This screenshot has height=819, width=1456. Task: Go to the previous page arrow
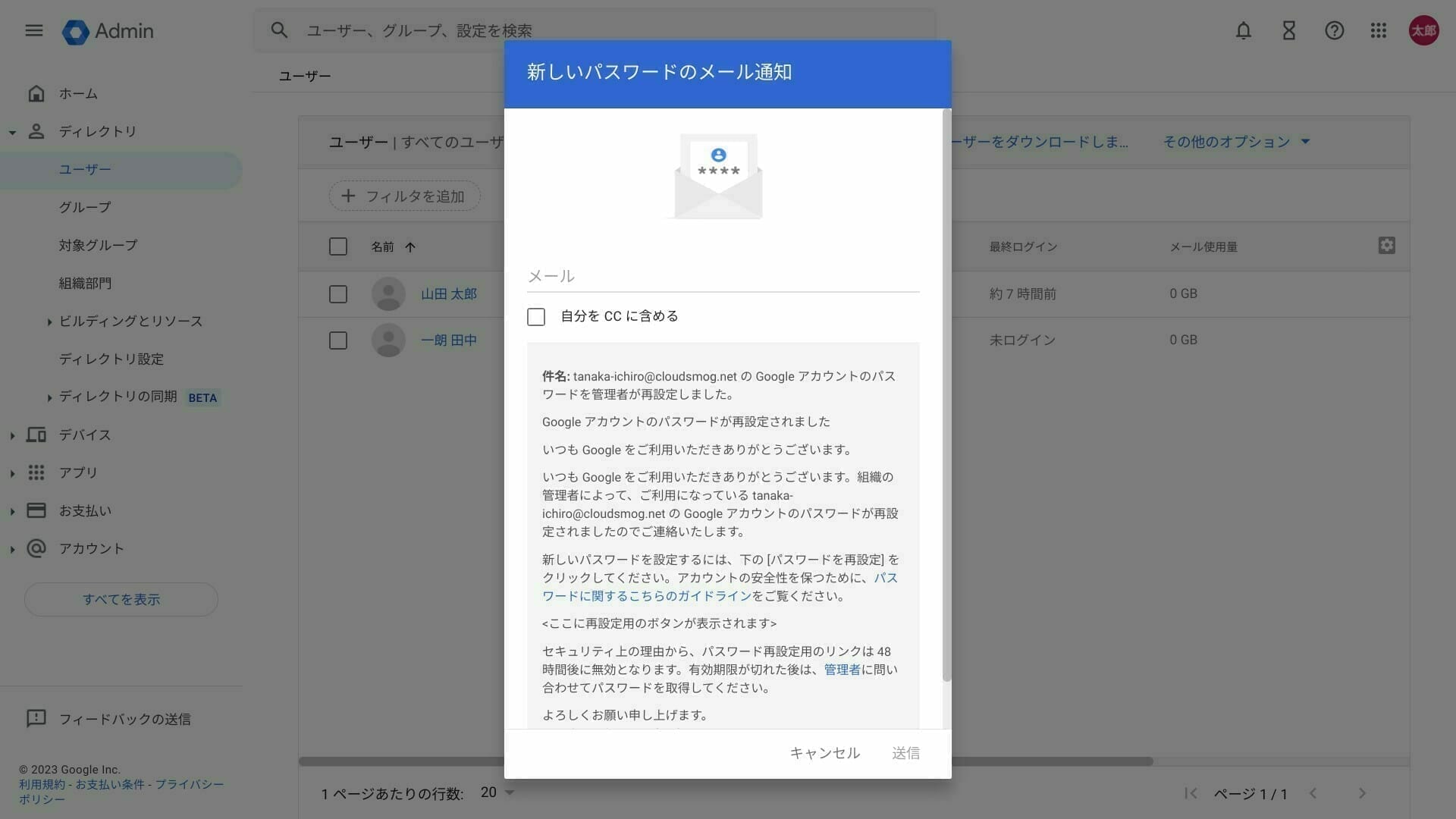pos(1313,793)
